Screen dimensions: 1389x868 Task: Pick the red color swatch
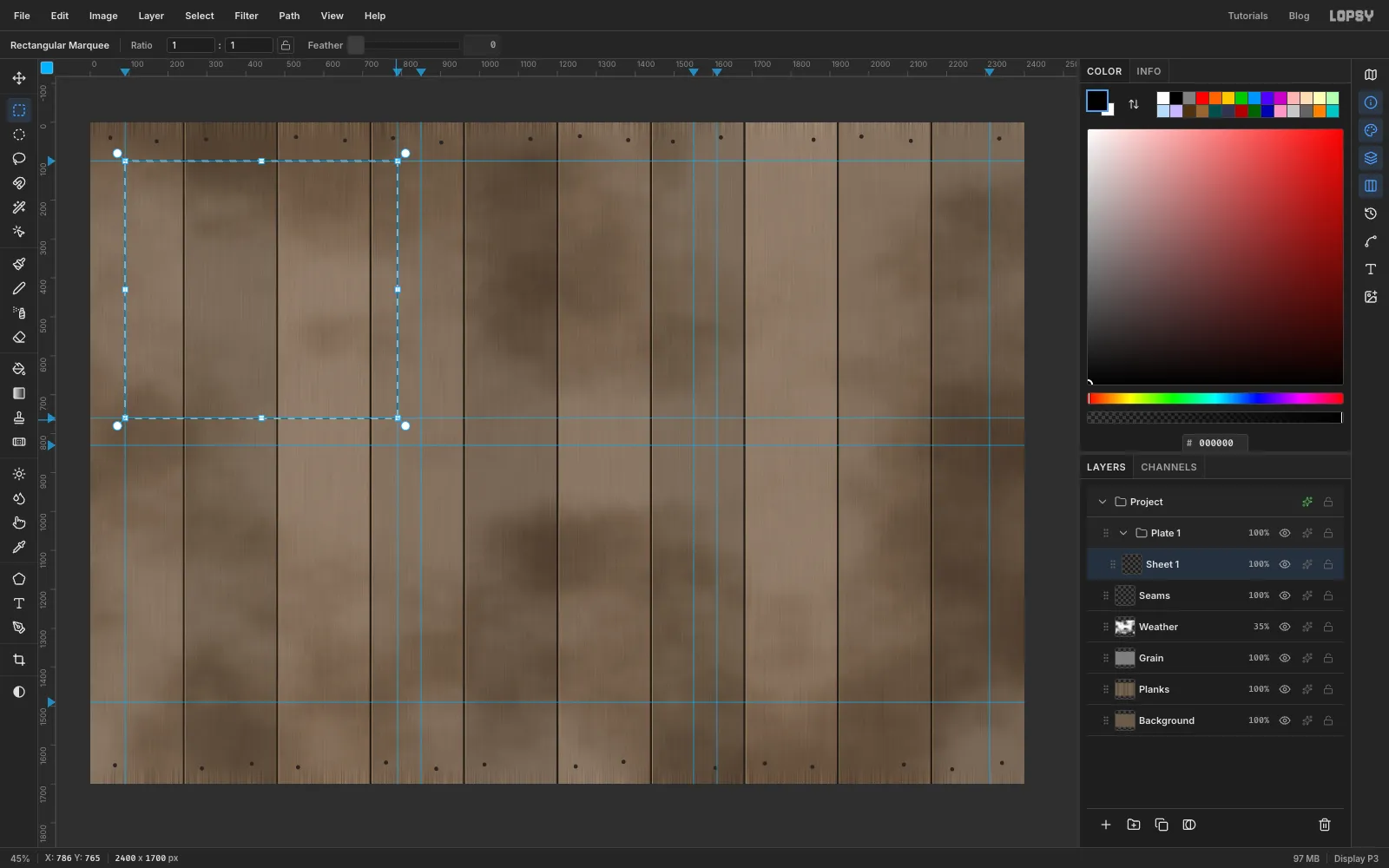coord(1202,98)
